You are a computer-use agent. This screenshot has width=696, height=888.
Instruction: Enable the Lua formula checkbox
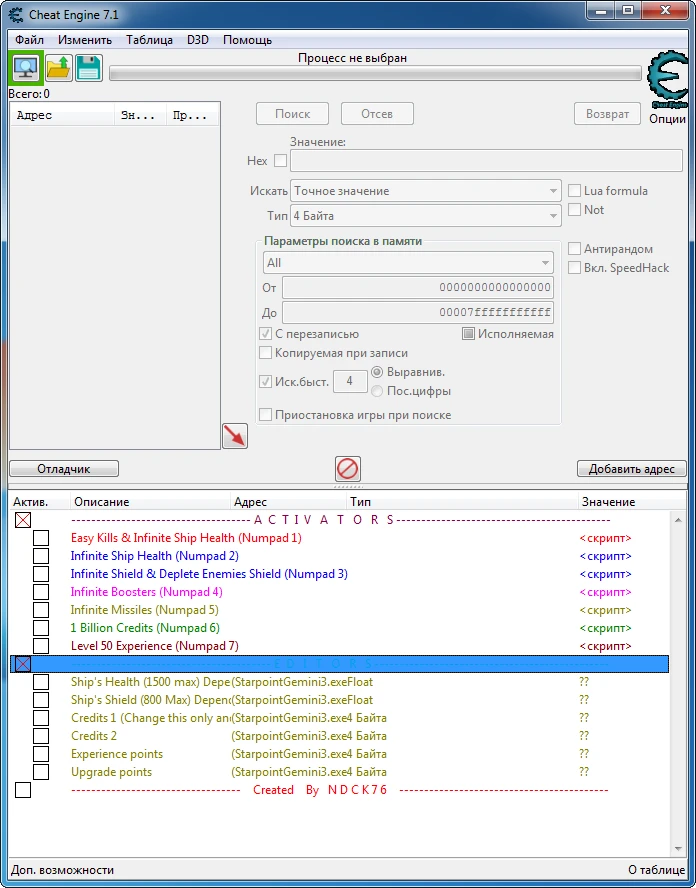pos(574,191)
